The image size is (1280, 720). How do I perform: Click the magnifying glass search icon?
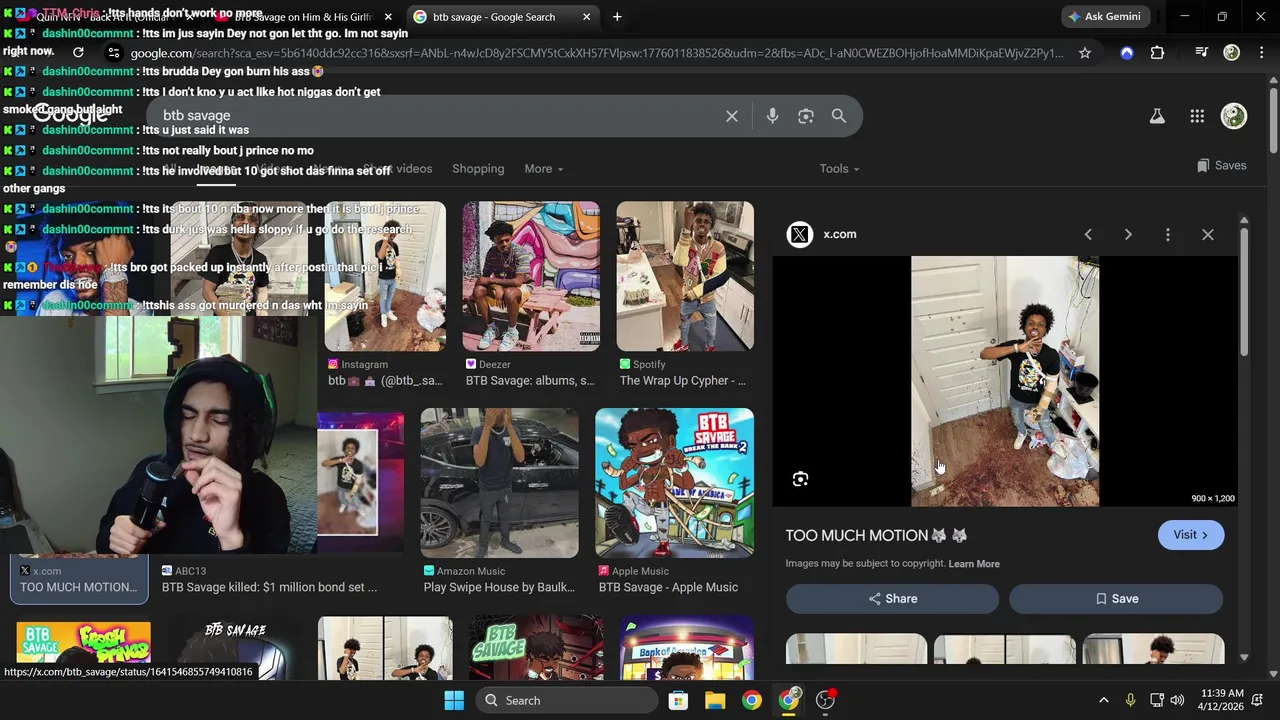[x=839, y=116]
